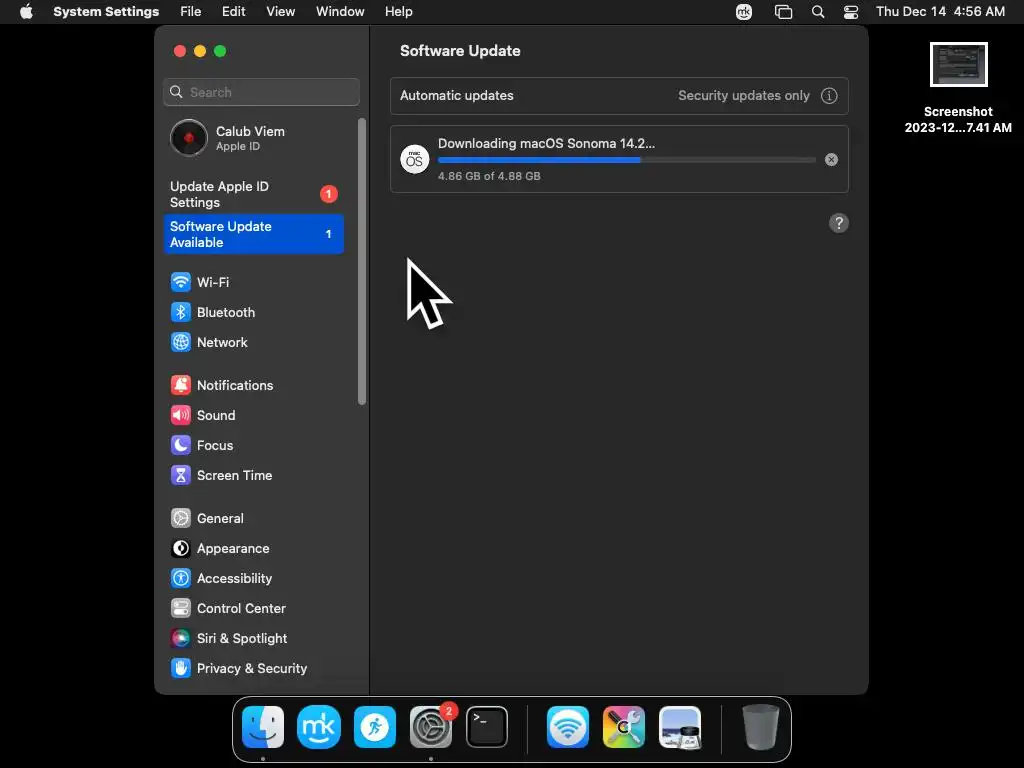Launch the mk app in the Dock
The image size is (1024, 768).
click(319, 727)
